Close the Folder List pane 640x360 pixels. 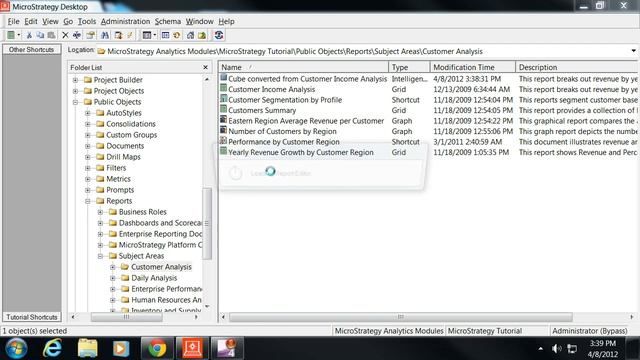coord(205,67)
